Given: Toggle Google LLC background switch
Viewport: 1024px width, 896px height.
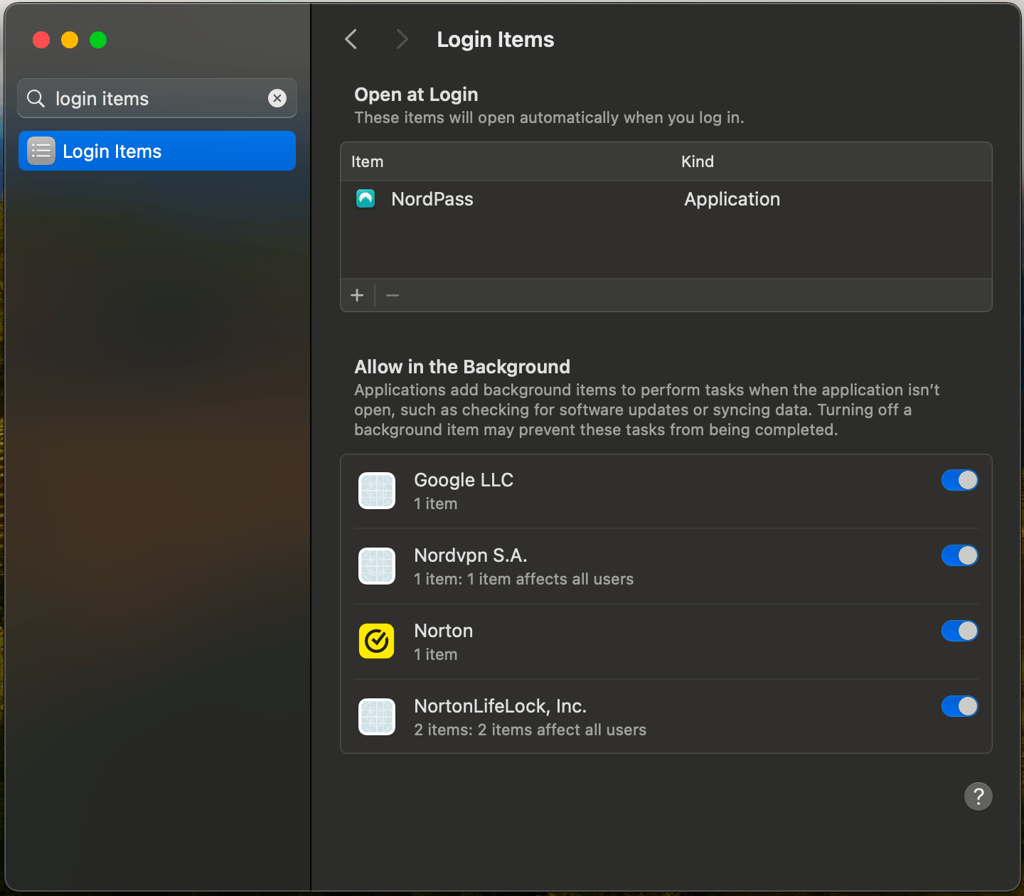Looking at the screenshot, I should [x=959, y=480].
